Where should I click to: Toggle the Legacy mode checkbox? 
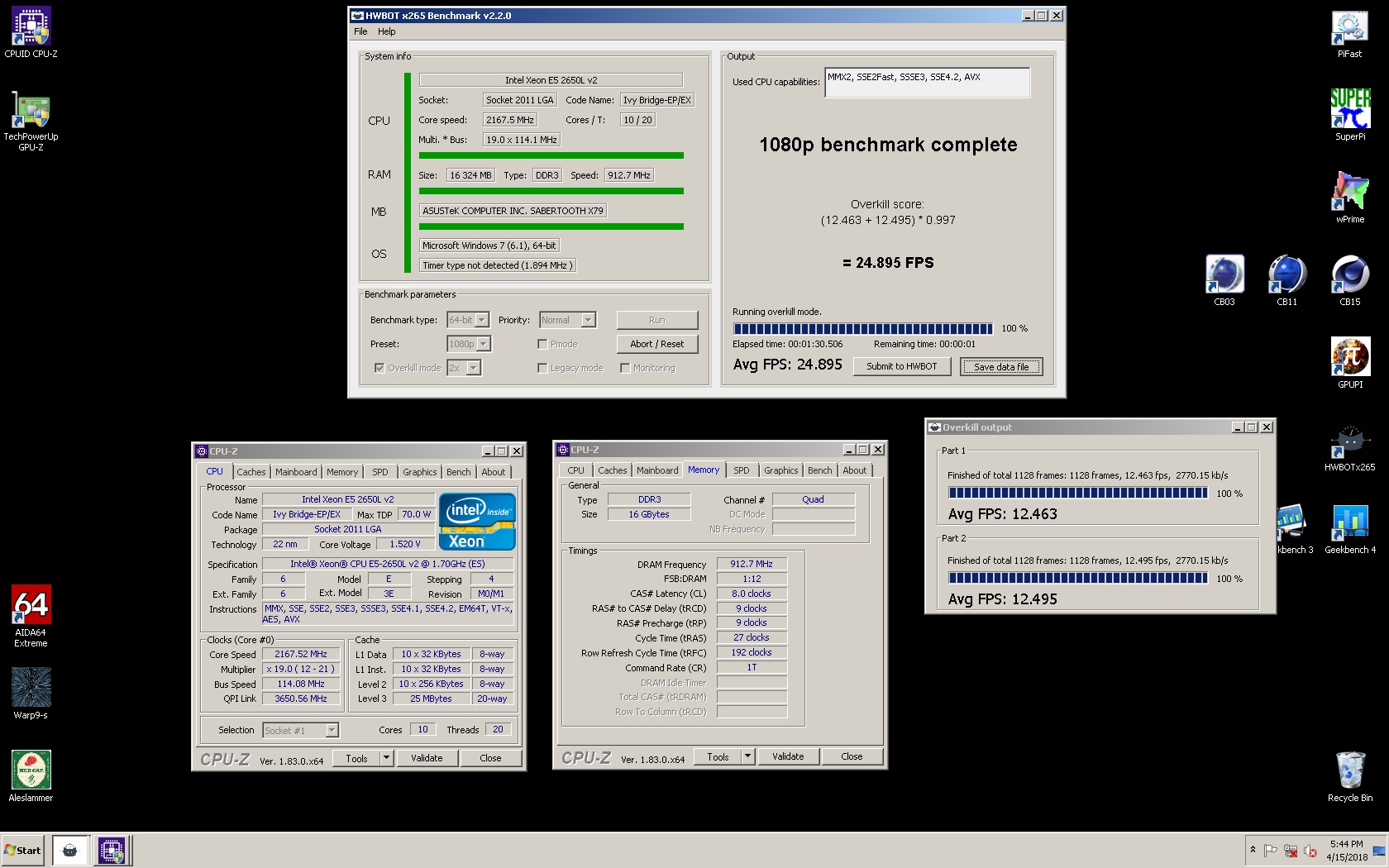[x=542, y=368]
